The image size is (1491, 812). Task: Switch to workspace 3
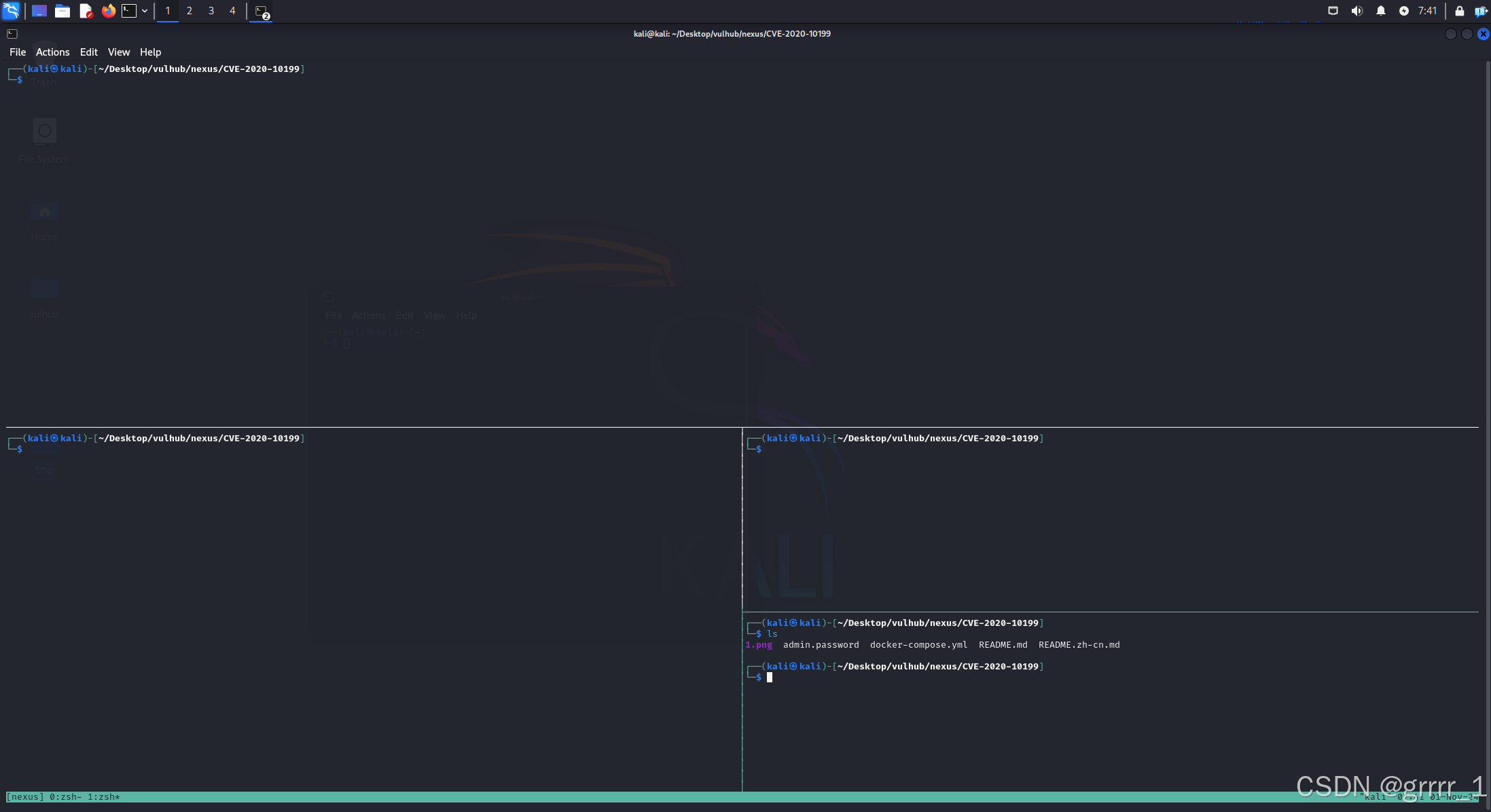click(x=211, y=11)
